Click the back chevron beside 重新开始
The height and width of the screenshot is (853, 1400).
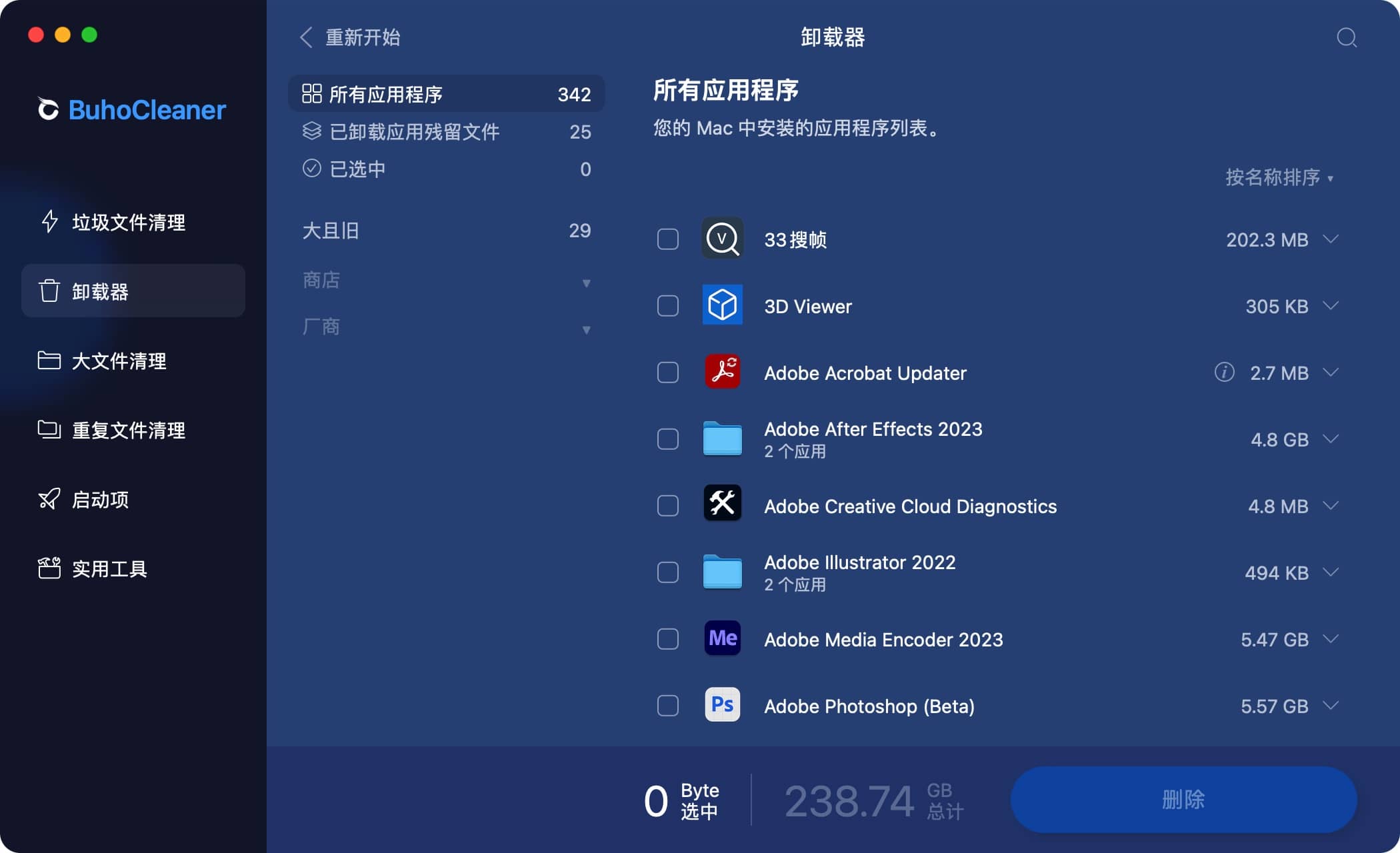[x=306, y=37]
